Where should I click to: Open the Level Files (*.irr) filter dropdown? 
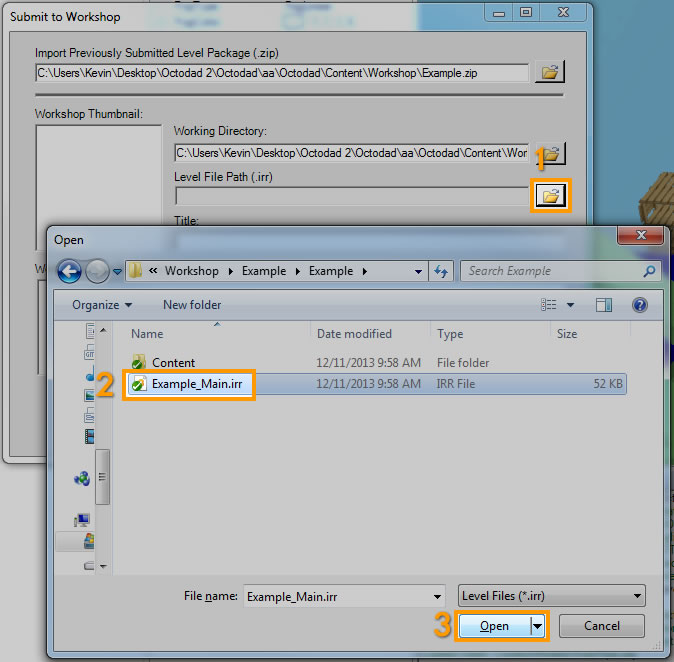551,596
